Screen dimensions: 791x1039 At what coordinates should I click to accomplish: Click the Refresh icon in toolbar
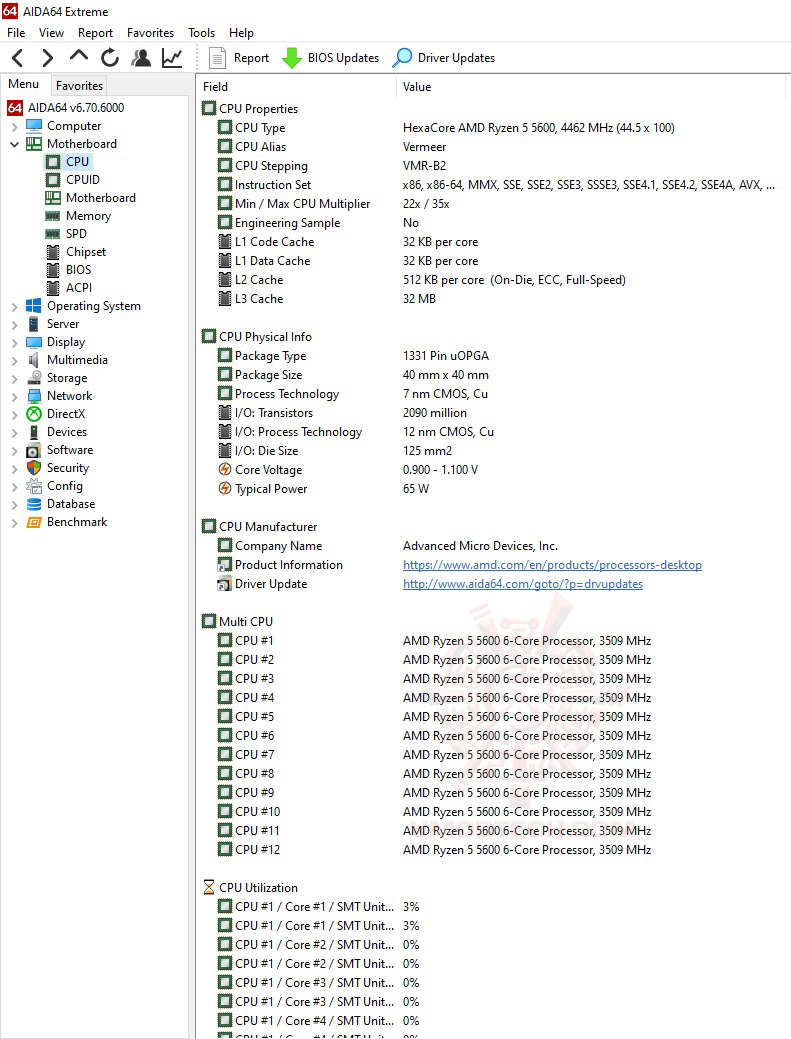click(110, 58)
